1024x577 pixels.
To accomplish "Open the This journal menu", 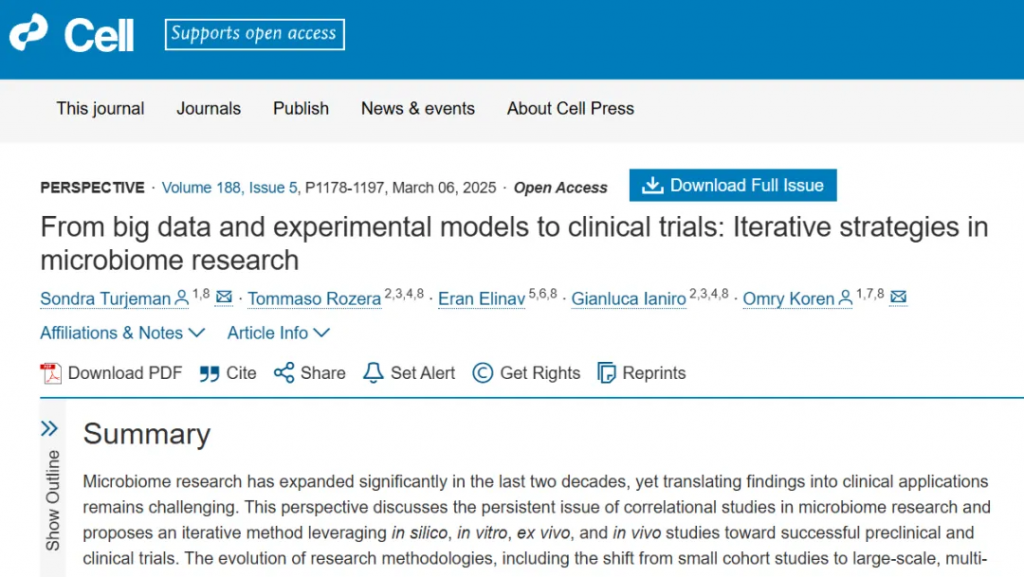I will [100, 108].
